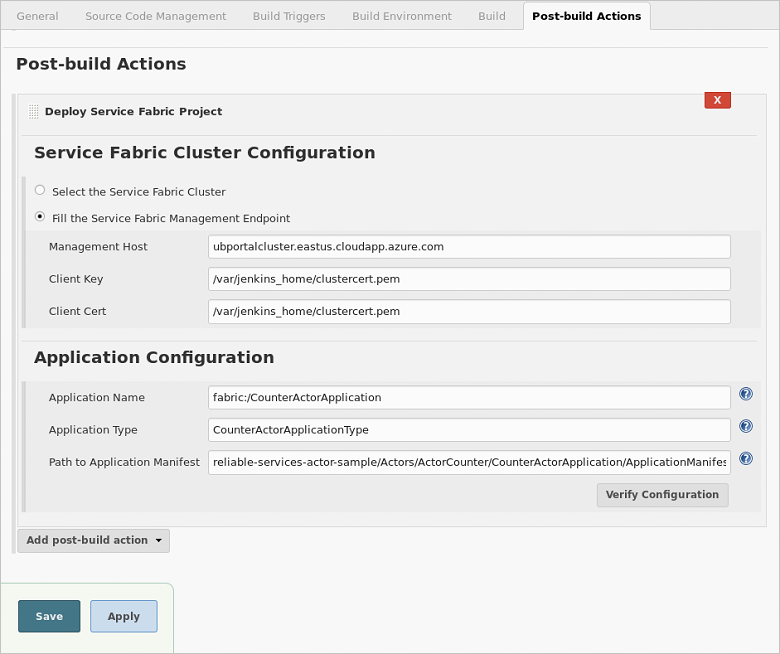Screen dimensions: 780x654
Task: Click the Service Fabric Cluster Configuration heading
Action: pos(204,153)
